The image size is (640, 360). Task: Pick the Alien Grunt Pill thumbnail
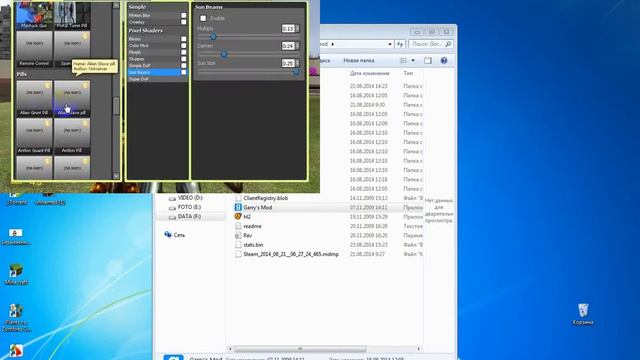click(34, 98)
